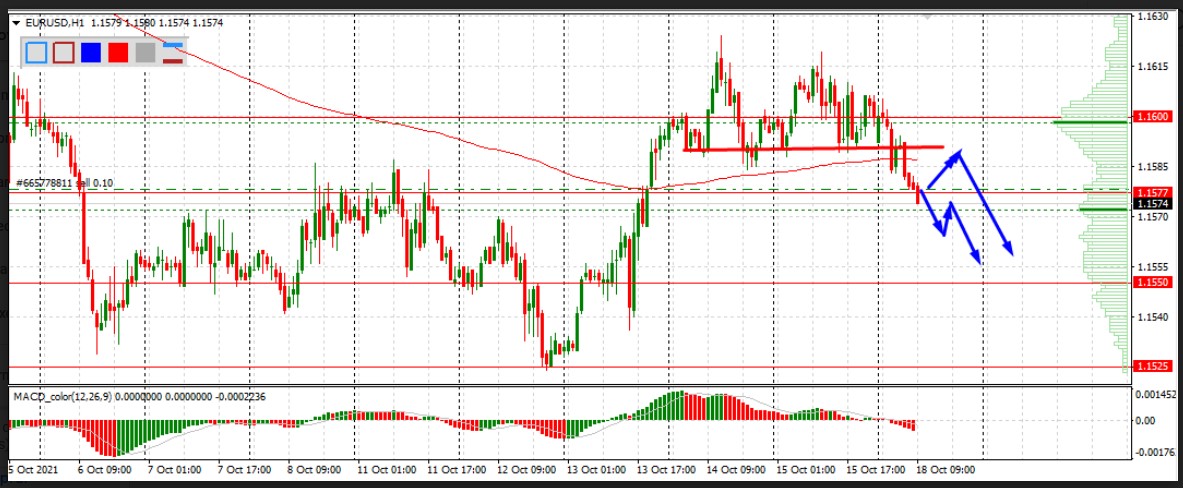The width and height of the screenshot is (1183, 488).
Task: Select the blue outlined rectangle tool
Action: tap(36, 53)
